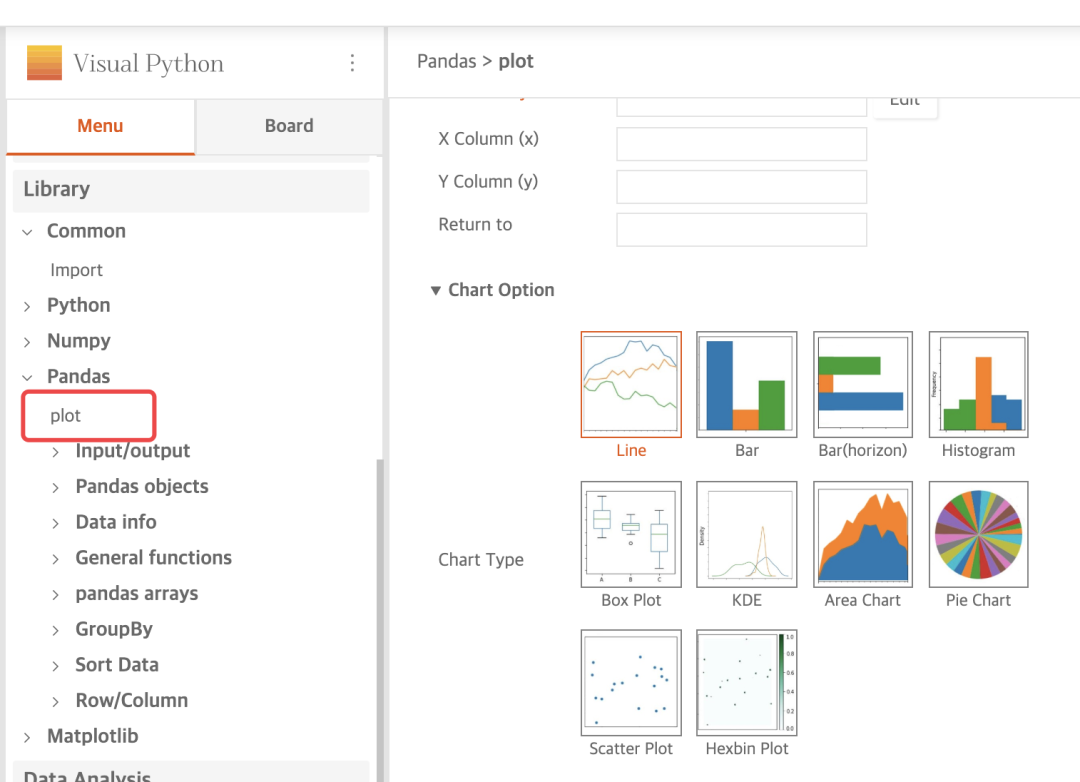Choose the Box Plot chart icon
Screen dimensions: 1080x782
[630, 534]
